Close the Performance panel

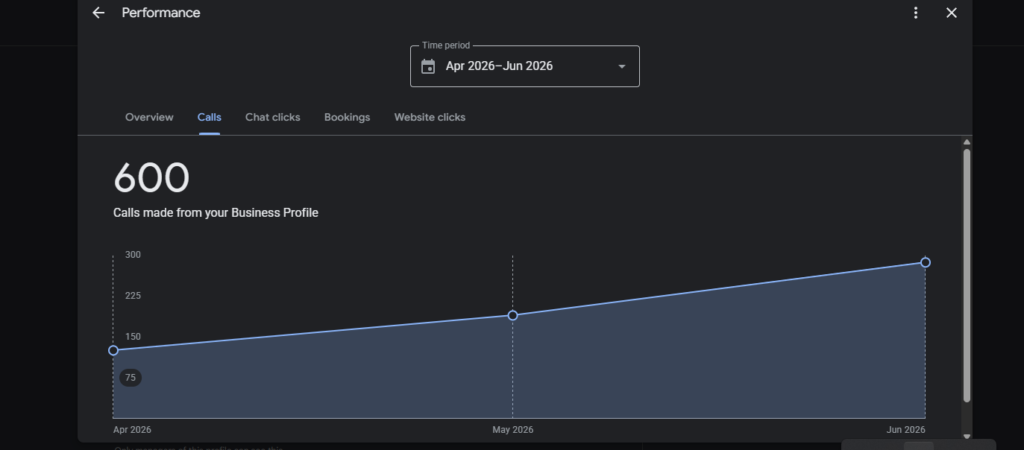[952, 13]
